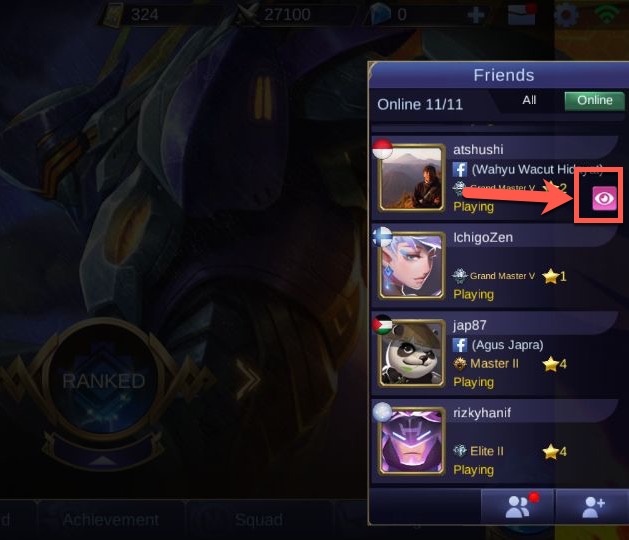
Task: Select the jap87 panda avatar
Action: pyautogui.click(x=412, y=353)
